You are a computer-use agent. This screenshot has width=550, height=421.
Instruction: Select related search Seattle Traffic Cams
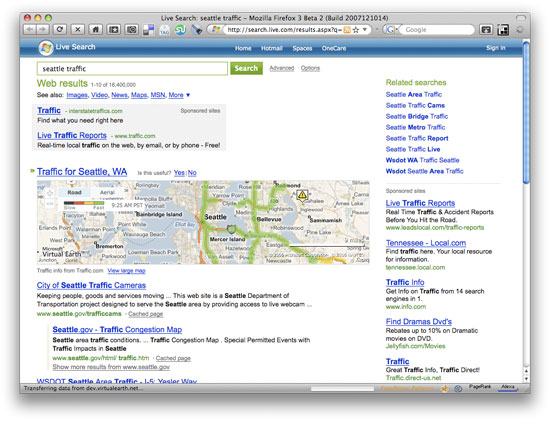pos(415,106)
